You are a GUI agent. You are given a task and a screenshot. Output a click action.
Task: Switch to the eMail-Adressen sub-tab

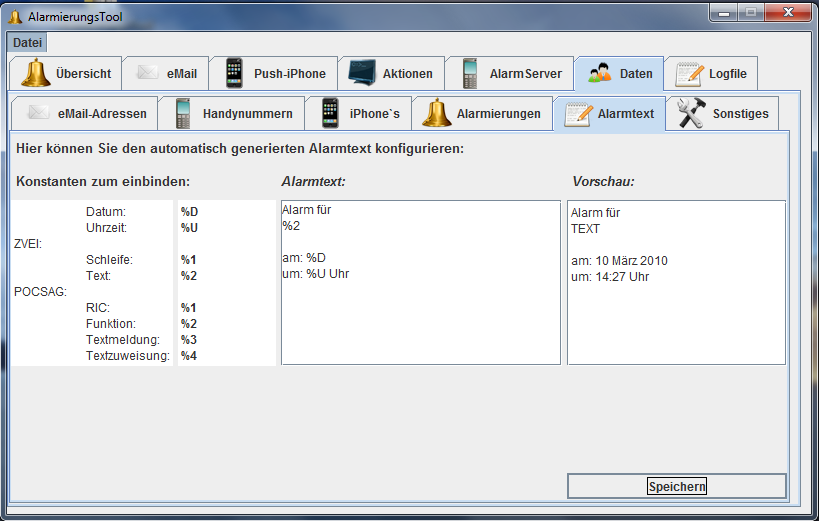pos(88,114)
